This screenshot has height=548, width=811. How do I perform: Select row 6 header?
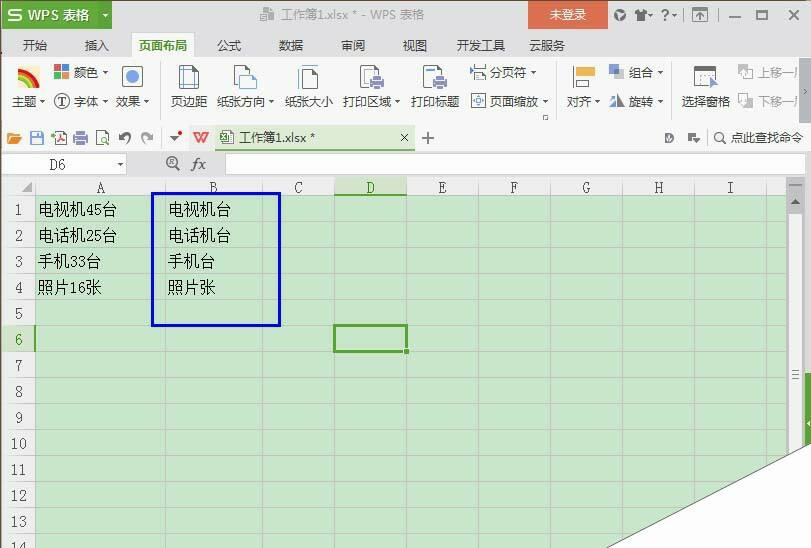click(x=19, y=339)
